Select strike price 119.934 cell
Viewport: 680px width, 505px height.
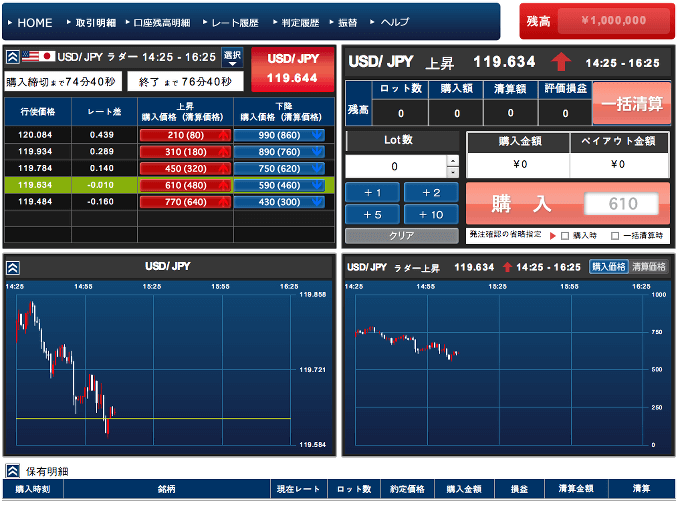click(38, 151)
